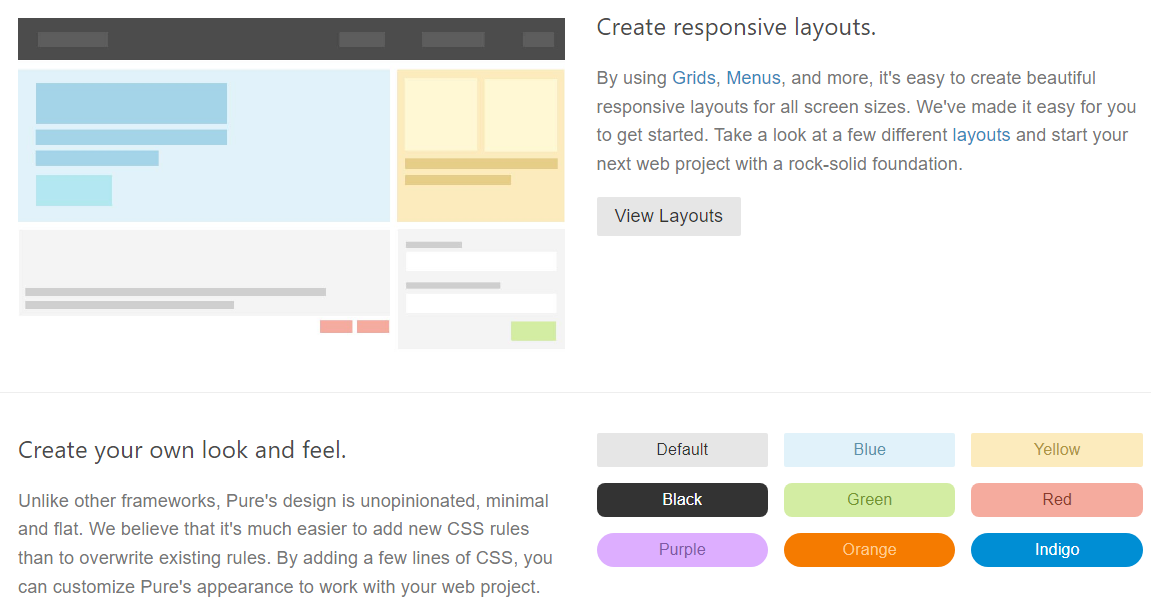Click the "Create responsive layouts." heading
Screen dimensions: 1151x606
click(736, 28)
